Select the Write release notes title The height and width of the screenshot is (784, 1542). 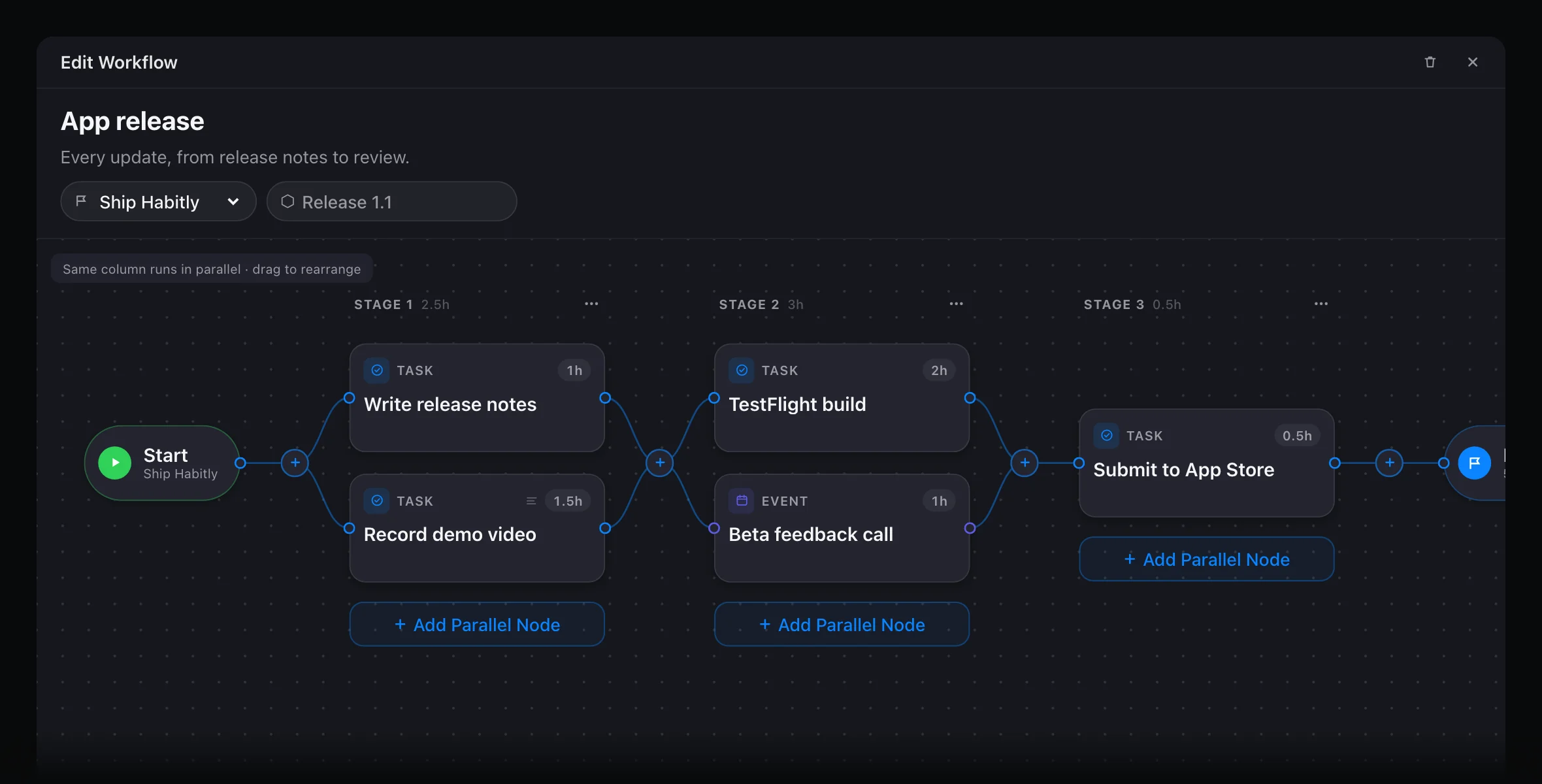click(450, 404)
